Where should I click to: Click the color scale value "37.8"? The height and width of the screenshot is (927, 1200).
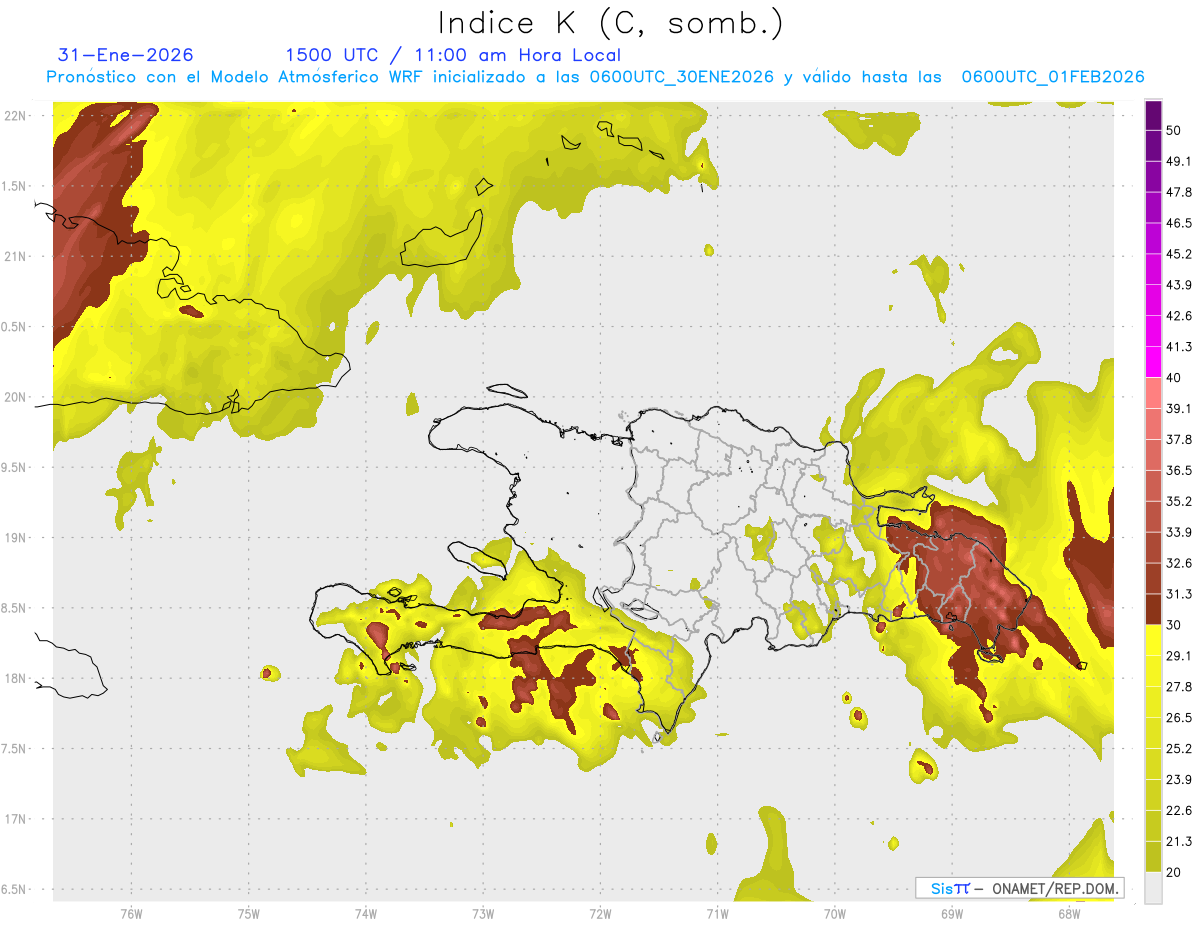point(1180,439)
